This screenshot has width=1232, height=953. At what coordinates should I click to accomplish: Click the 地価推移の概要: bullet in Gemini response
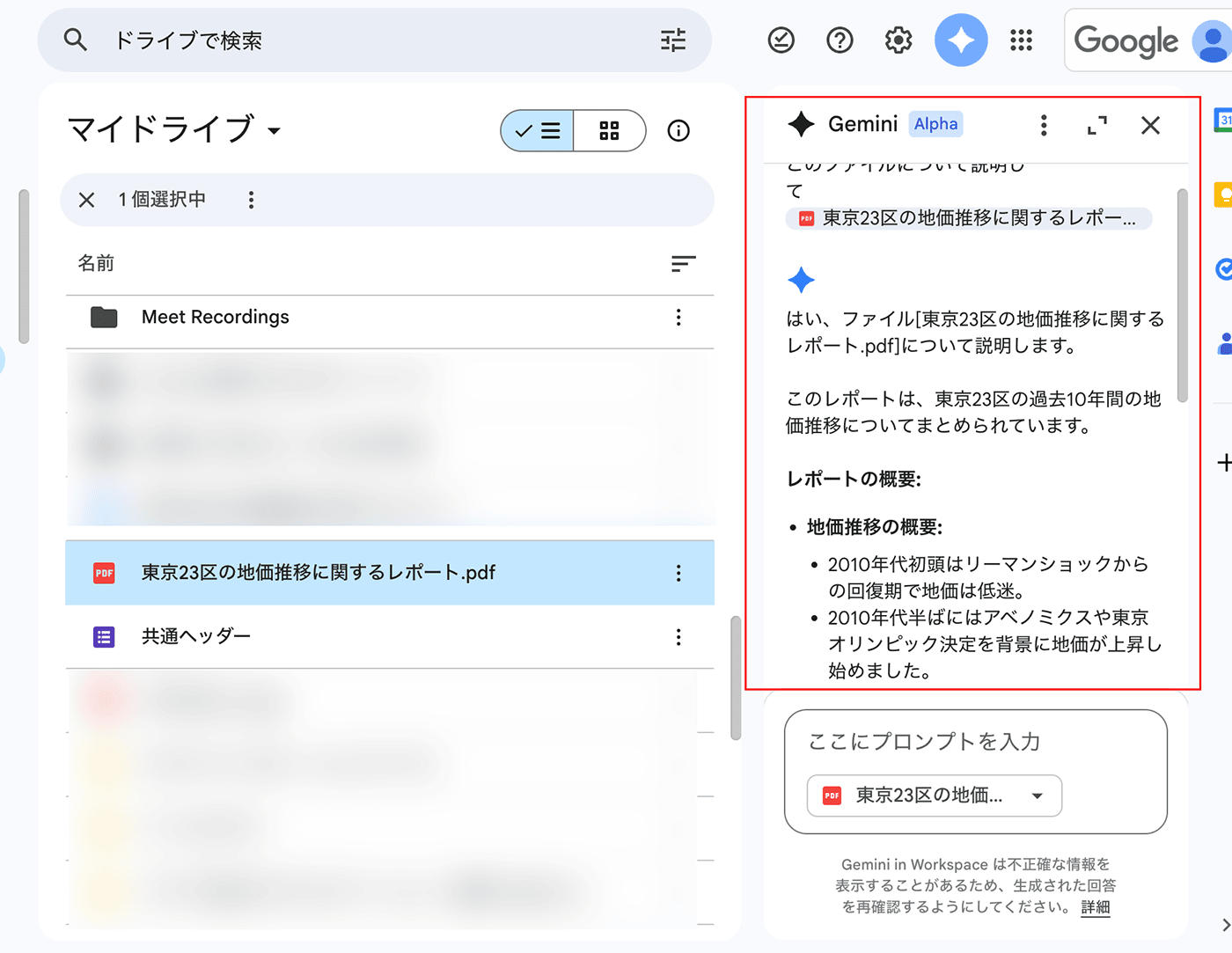875,527
